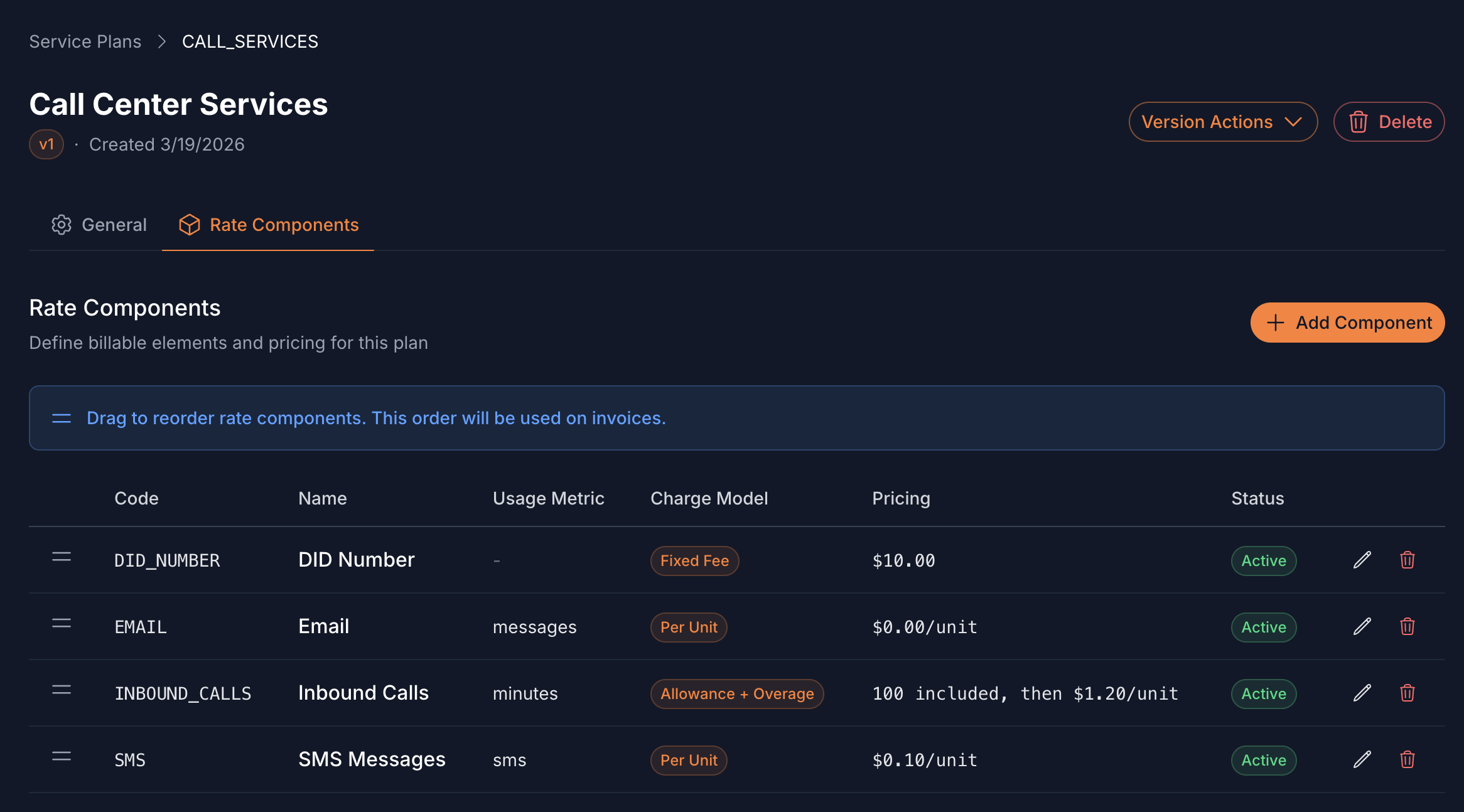Remove the Inbound Calls component

1407,693
